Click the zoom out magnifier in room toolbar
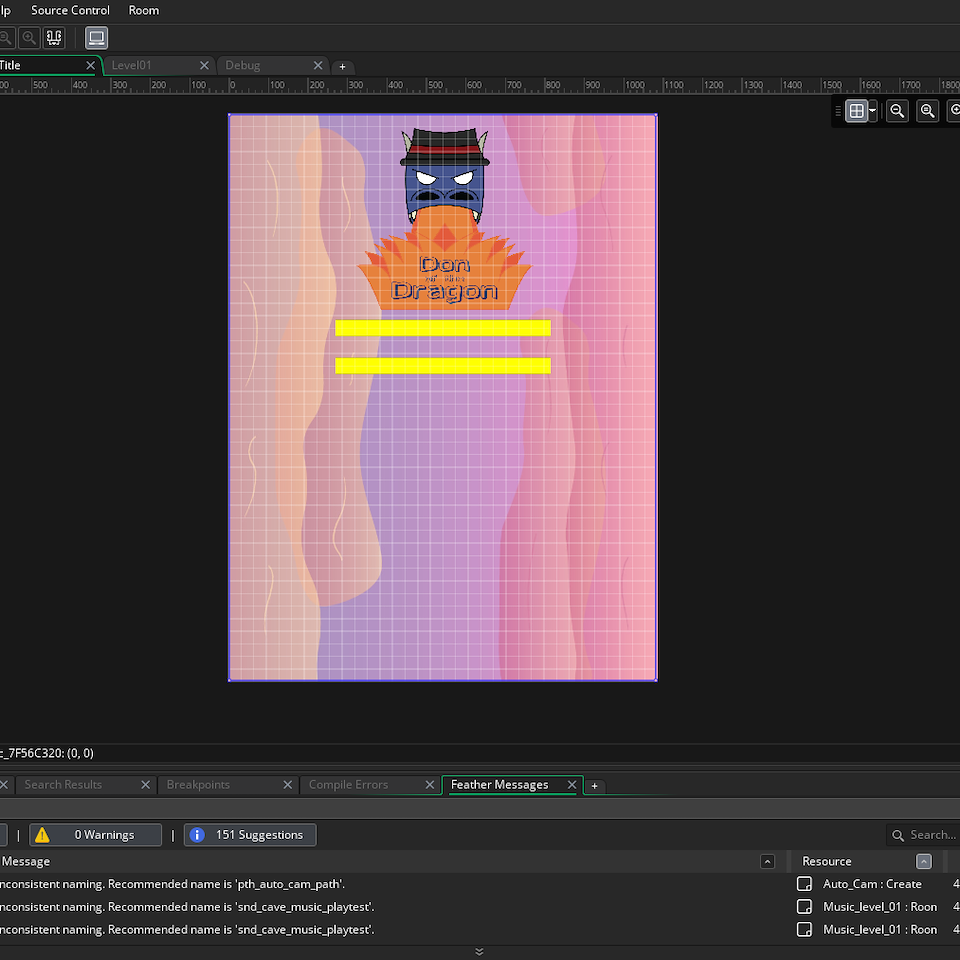 click(897, 111)
